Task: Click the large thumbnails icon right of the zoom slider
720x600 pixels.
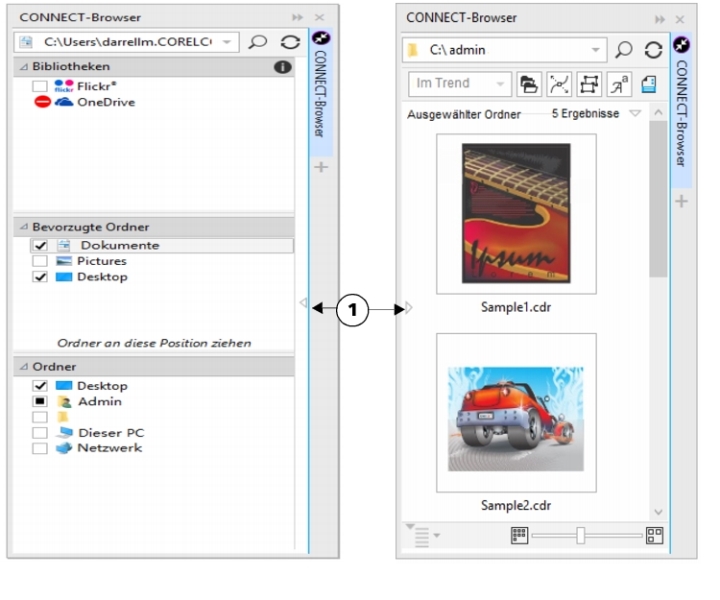Action: pos(655,537)
